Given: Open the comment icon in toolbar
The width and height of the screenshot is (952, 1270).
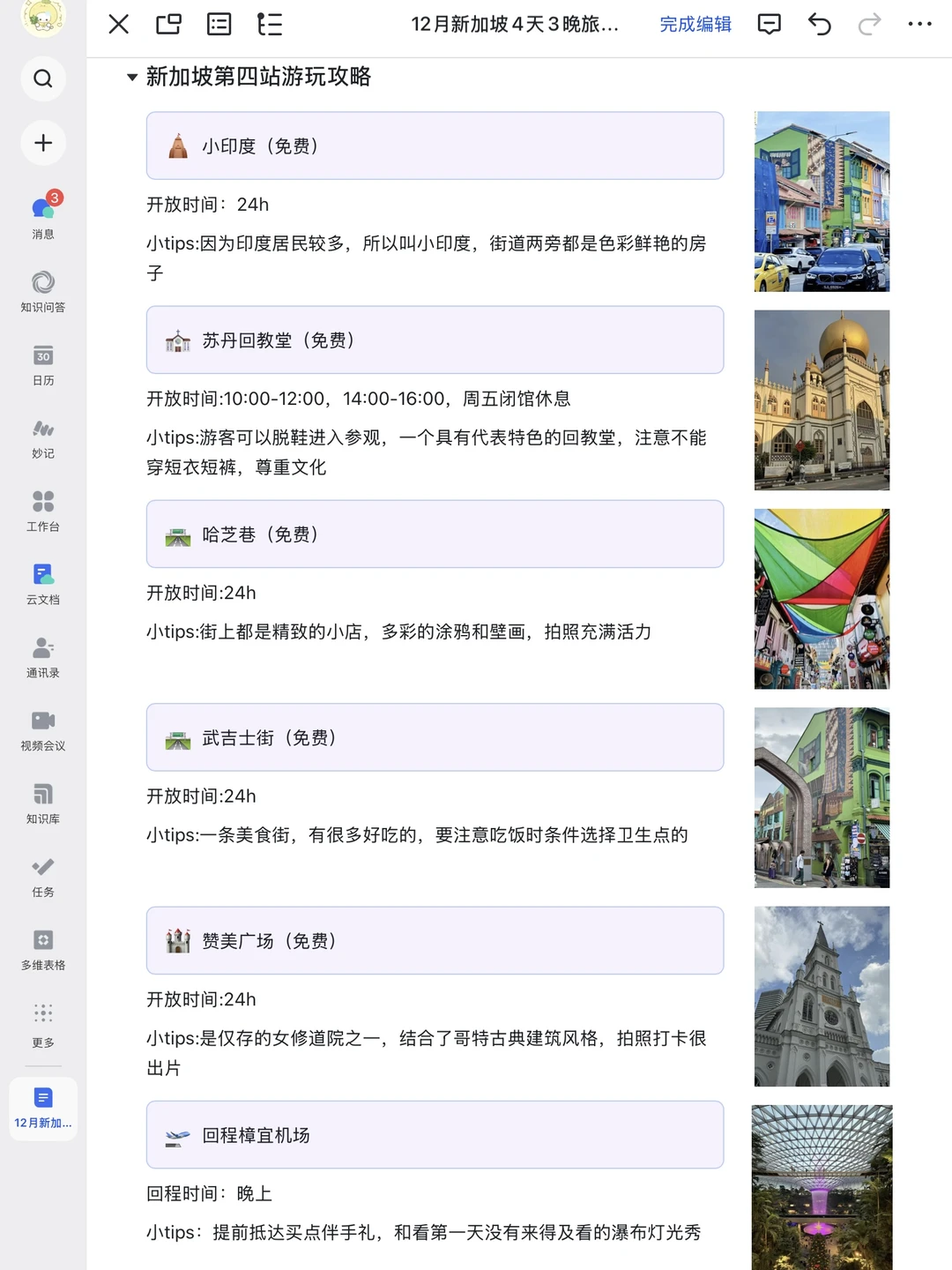Looking at the screenshot, I should click(x=768, y=25).
